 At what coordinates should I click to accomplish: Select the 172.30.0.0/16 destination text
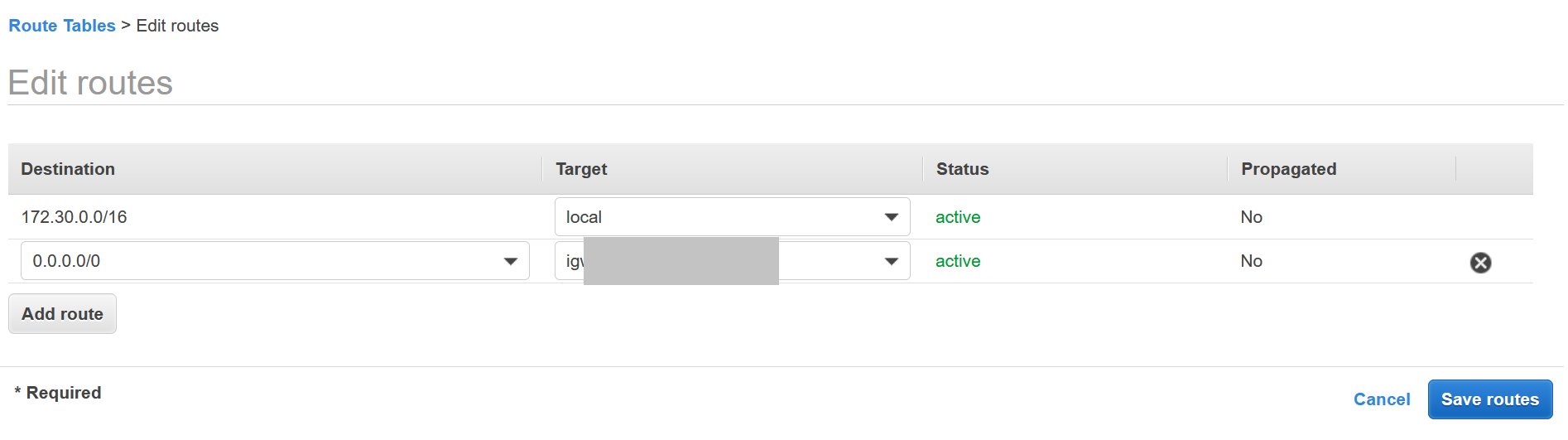click(74, 217)
